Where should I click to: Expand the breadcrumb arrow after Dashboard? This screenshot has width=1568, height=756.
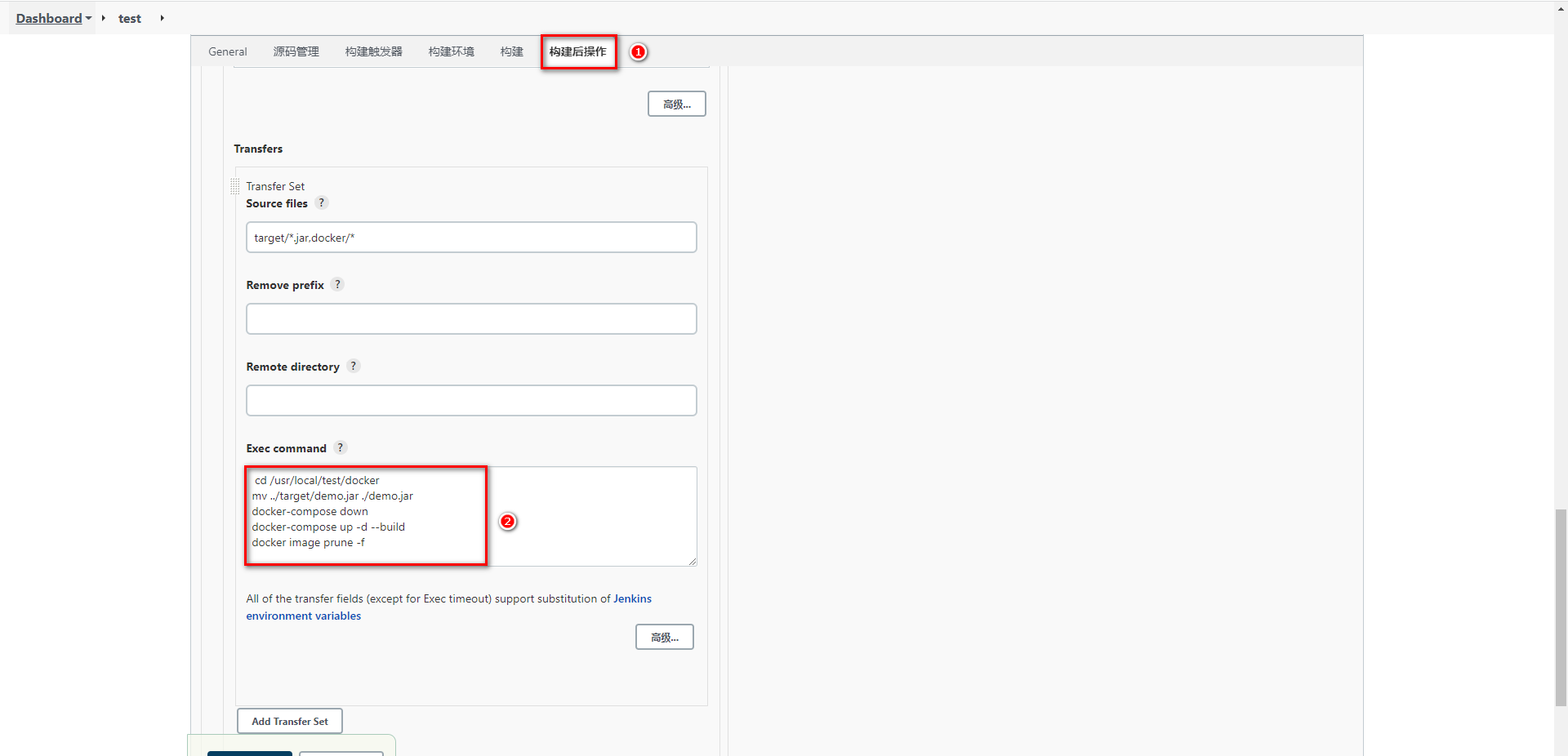[x=104, y=18]
